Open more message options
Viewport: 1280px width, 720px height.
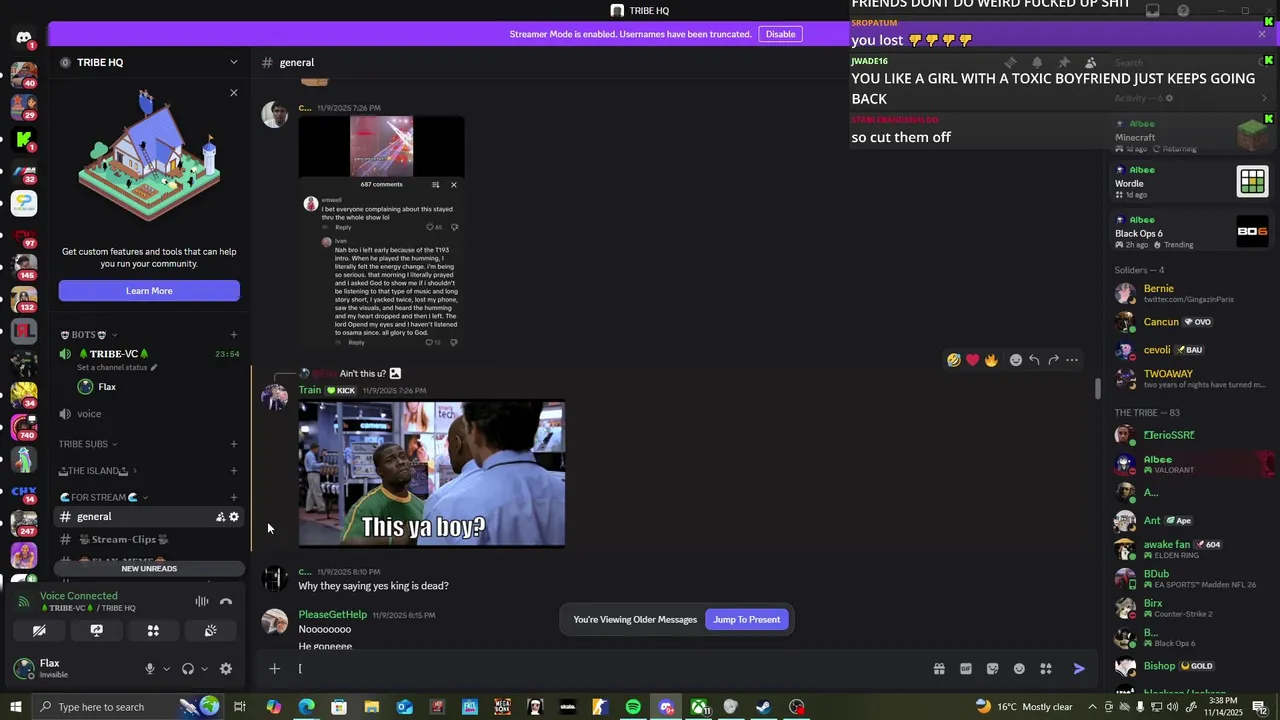1072,360
